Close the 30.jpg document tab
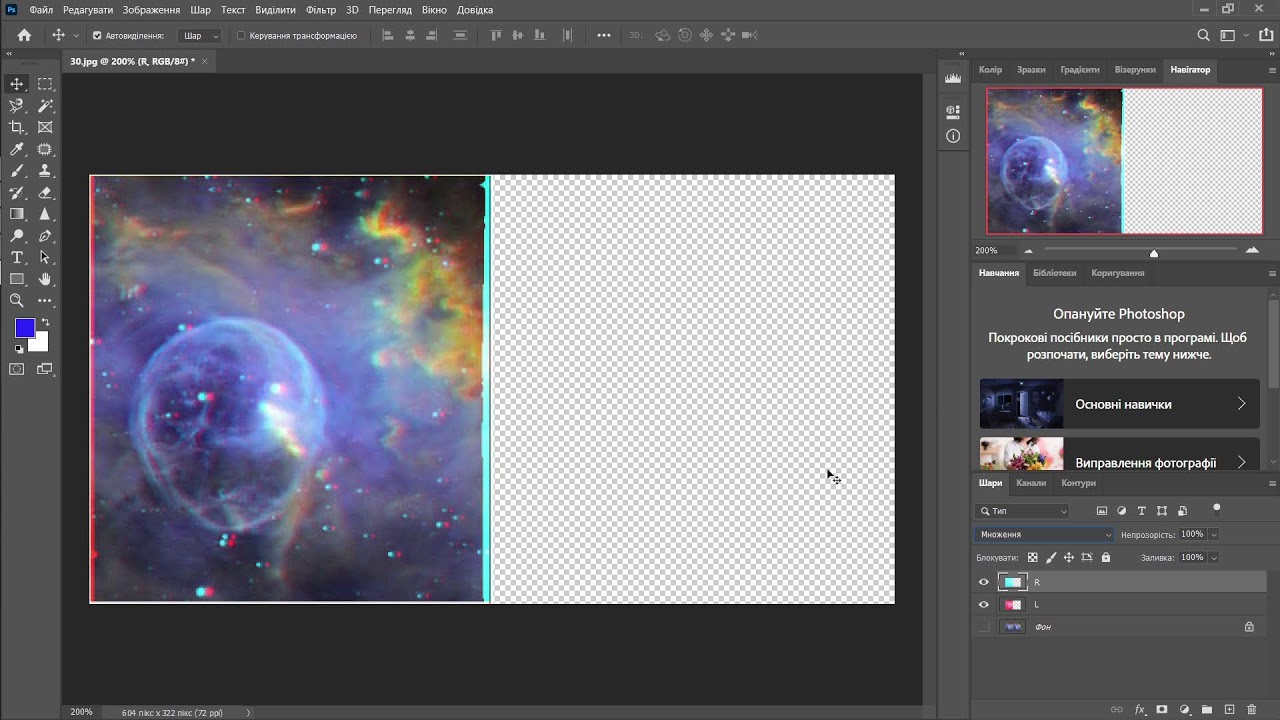The height and width of the screenshot is (720, 1280). coord(205,61)
